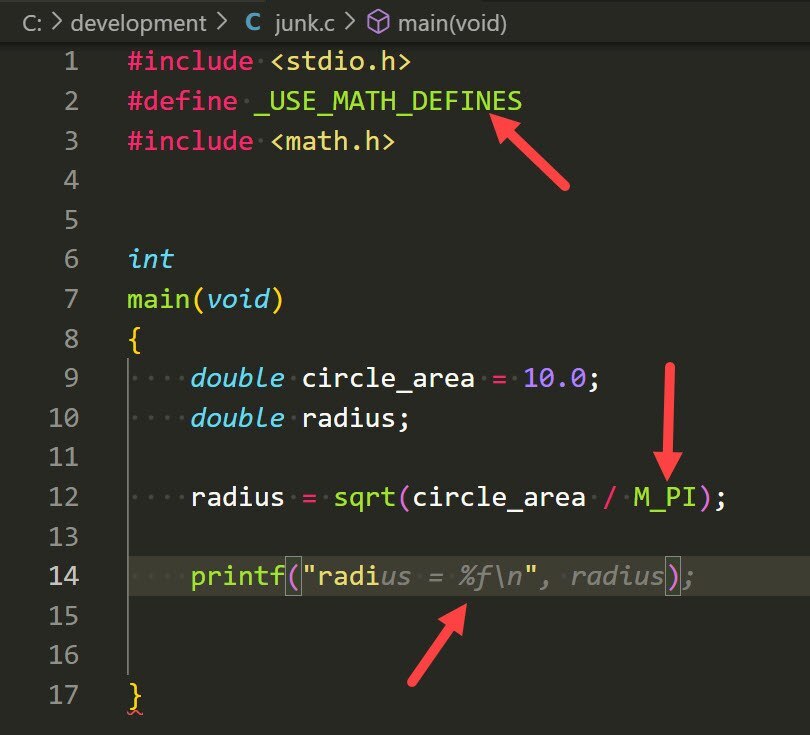Click the circle_area variable on line 9

(388, 379)
